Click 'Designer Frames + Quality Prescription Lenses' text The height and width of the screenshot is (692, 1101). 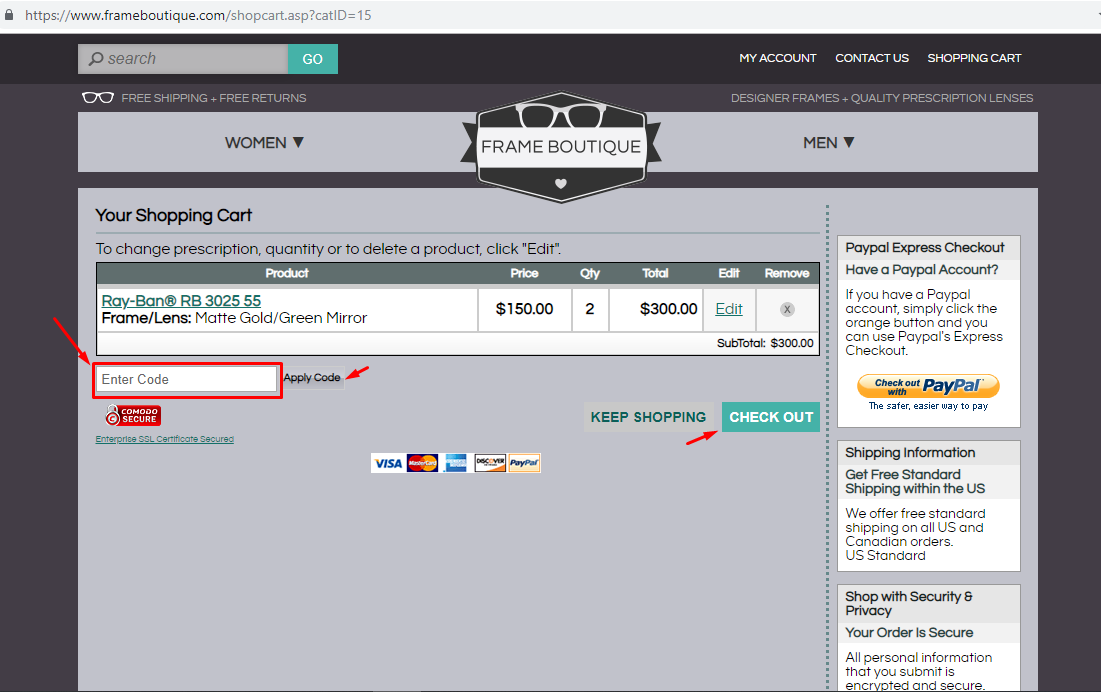[x=882, y=98]
